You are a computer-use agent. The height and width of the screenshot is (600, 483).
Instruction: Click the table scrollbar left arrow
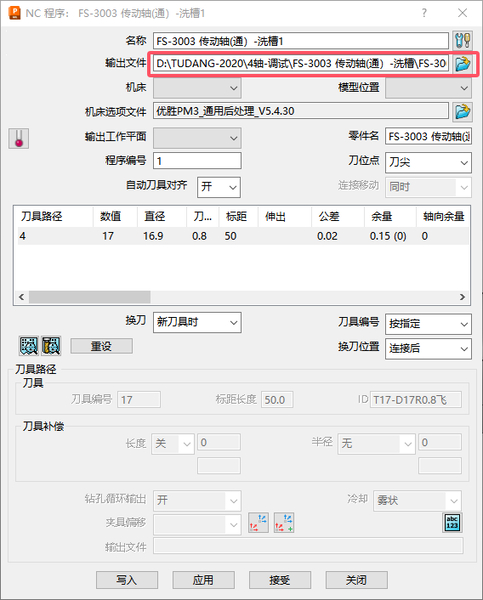[21, 297]
